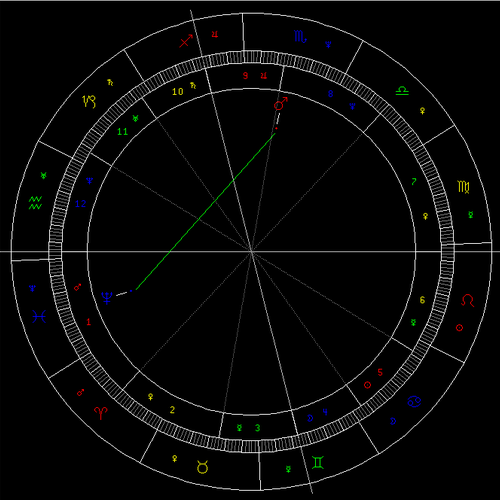Click house number 11 label
This screenshot has height=500, width=500.
(x=122, y=132)
